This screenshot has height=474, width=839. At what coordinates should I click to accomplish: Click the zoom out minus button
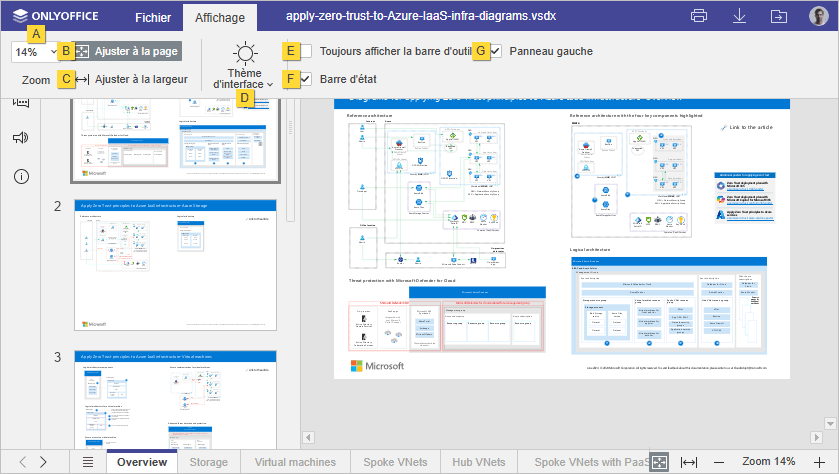(719, 462)
